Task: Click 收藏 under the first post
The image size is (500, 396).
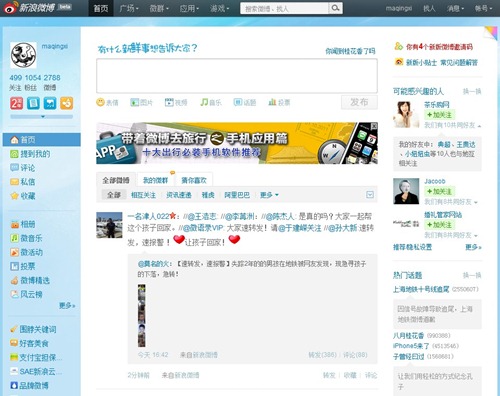Action: [350, 375]
